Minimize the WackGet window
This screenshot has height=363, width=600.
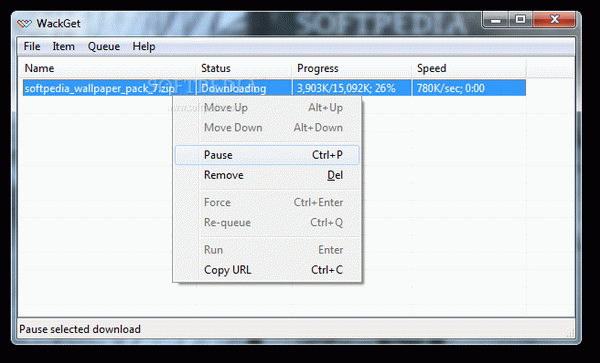coord(496,20)
